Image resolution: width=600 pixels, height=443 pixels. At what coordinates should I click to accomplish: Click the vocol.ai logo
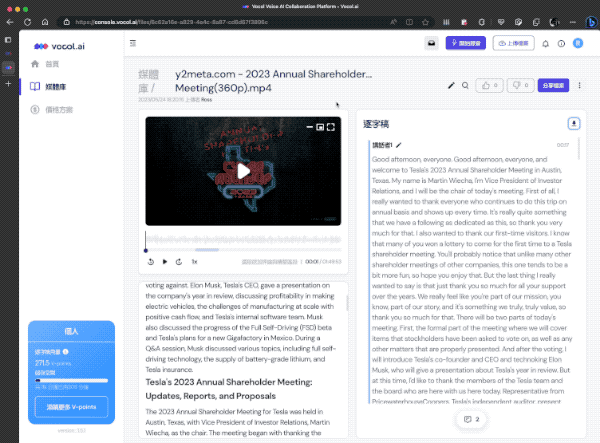tap(59, 46)
